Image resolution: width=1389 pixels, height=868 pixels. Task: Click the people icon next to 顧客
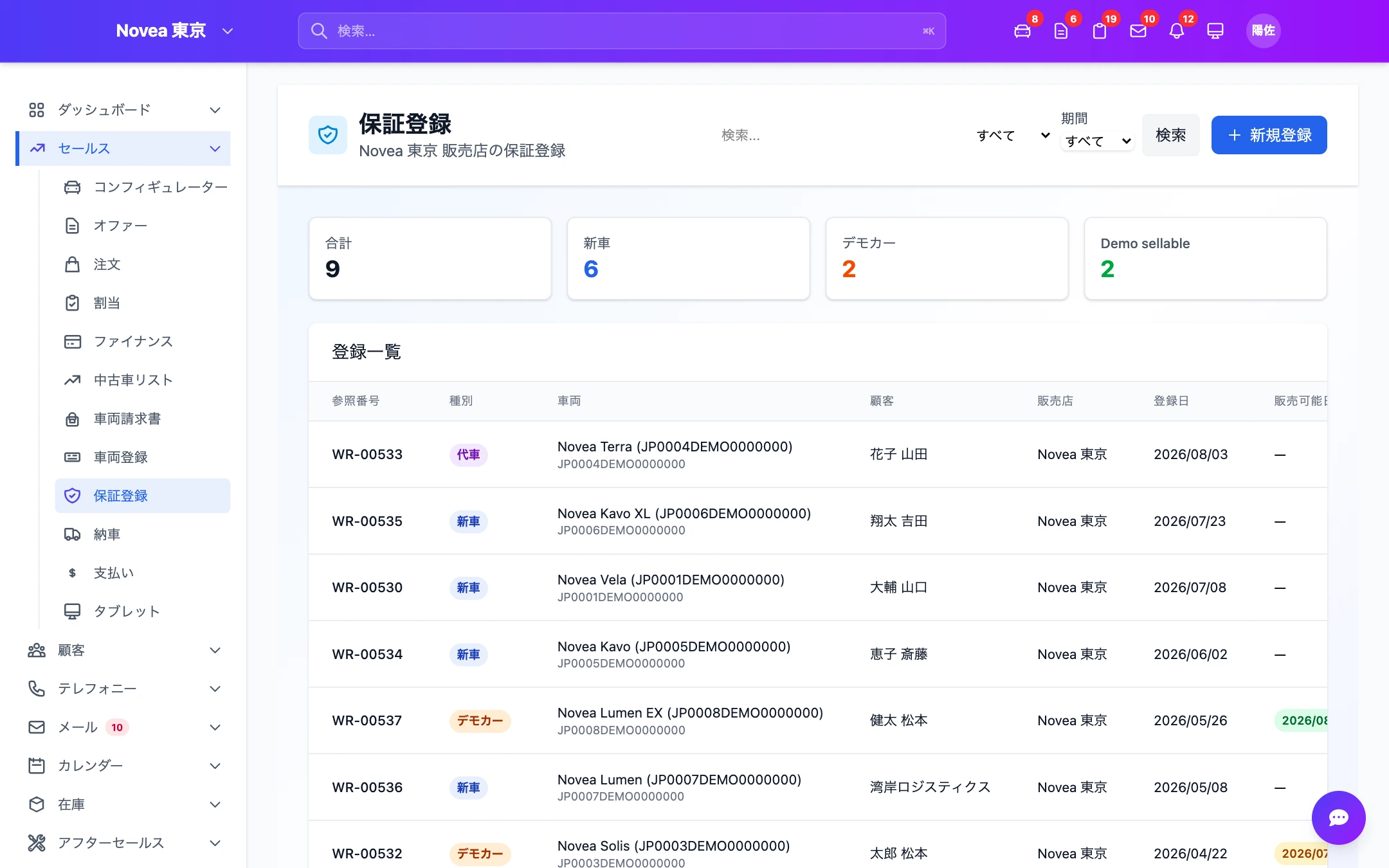(37, 650)
